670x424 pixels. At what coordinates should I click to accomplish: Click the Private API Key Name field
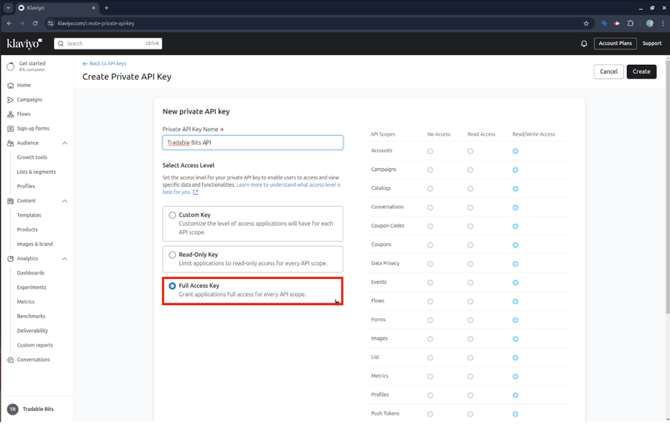coord(252,143)
